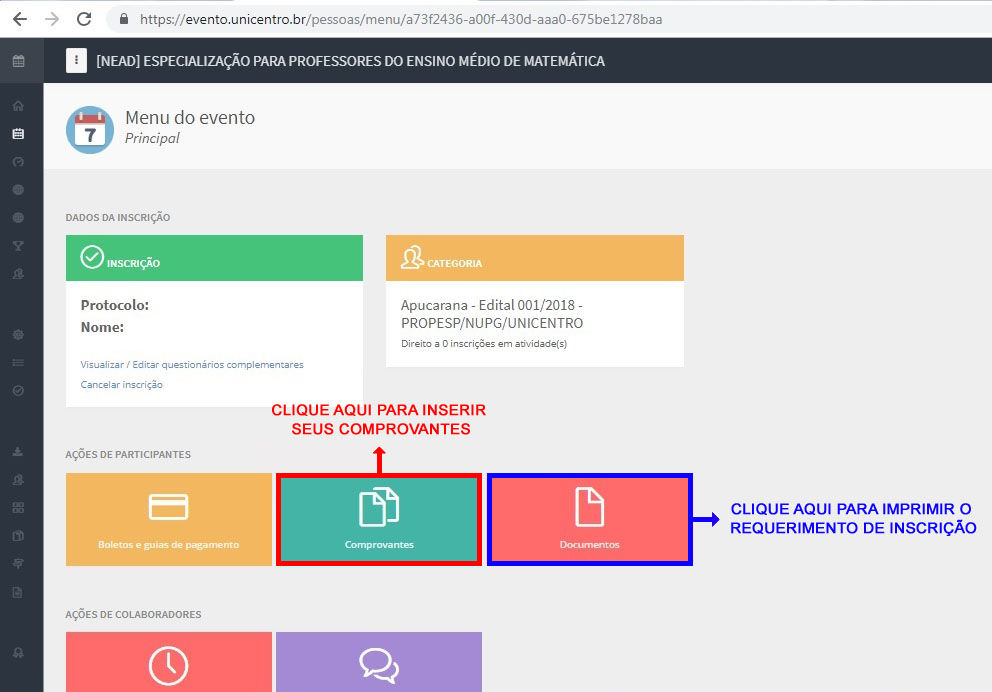Click the 'Direito a 0 inscrições' text
Image resolution: width=992 pixels, height=692 pixels.
pos(484,343)
